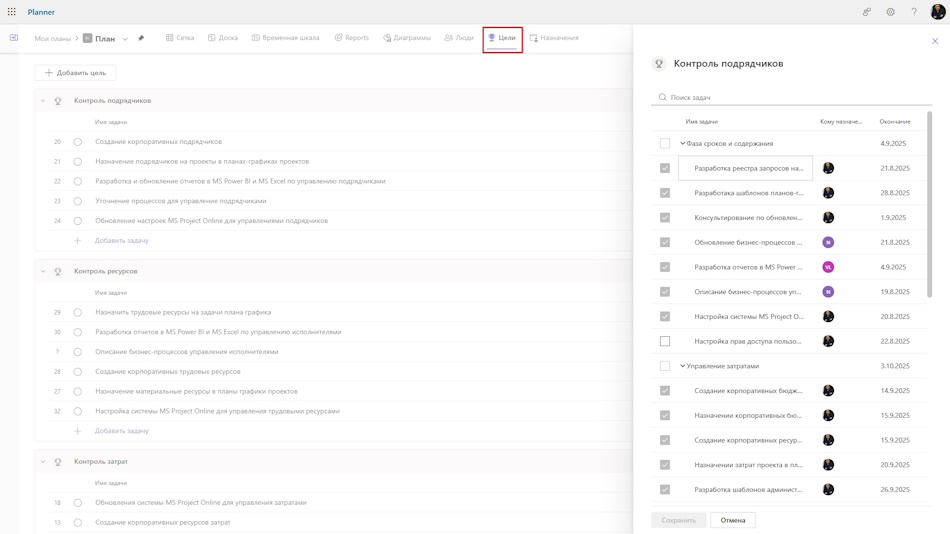Sort by the Окончание column header
This screenshot has width=950, height=534.
coord(895,122)
